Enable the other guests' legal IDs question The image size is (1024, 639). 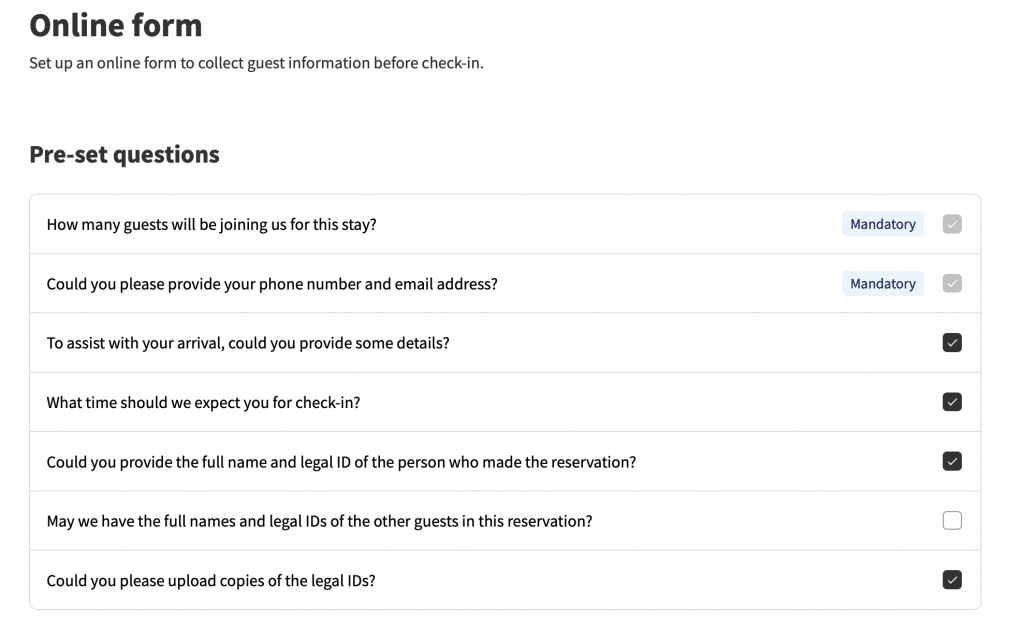pyautogui.click(x=952, y=521)
